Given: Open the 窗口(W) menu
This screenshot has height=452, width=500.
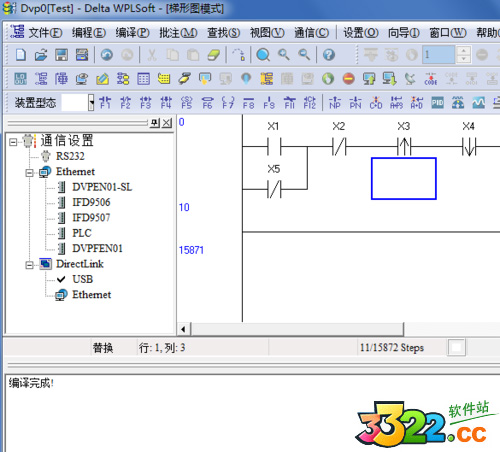Looking at the screenshot, I should [448, 33].
